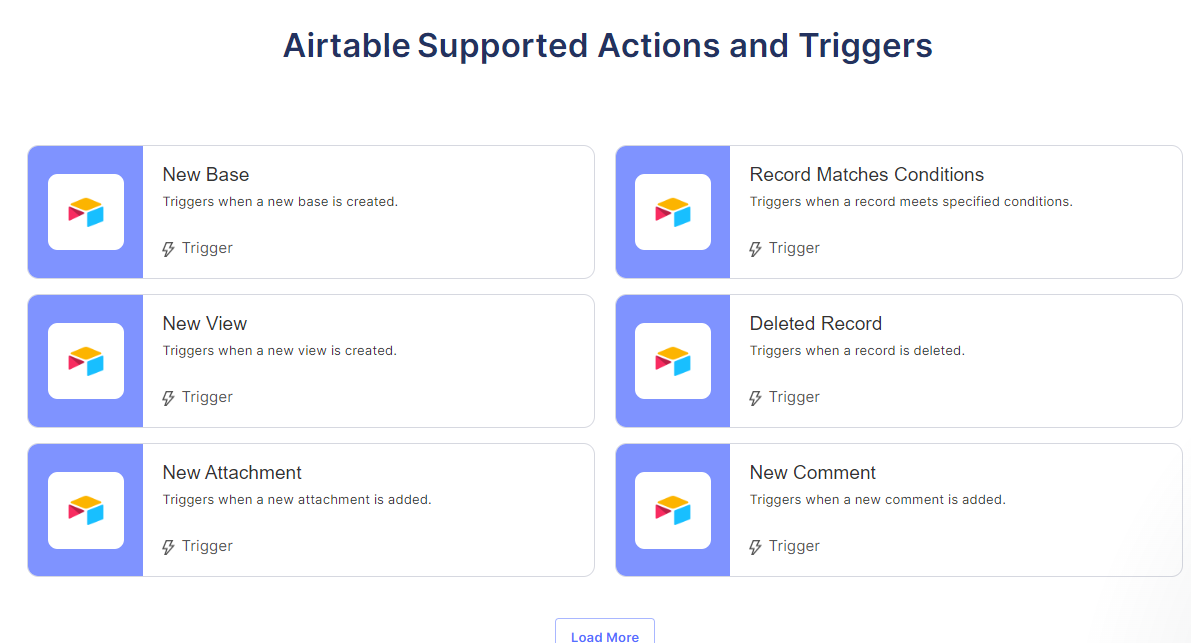This screenshot has height=643, width=1191.
Task: Open the New Base trigger
Action: tap(206, 174)
